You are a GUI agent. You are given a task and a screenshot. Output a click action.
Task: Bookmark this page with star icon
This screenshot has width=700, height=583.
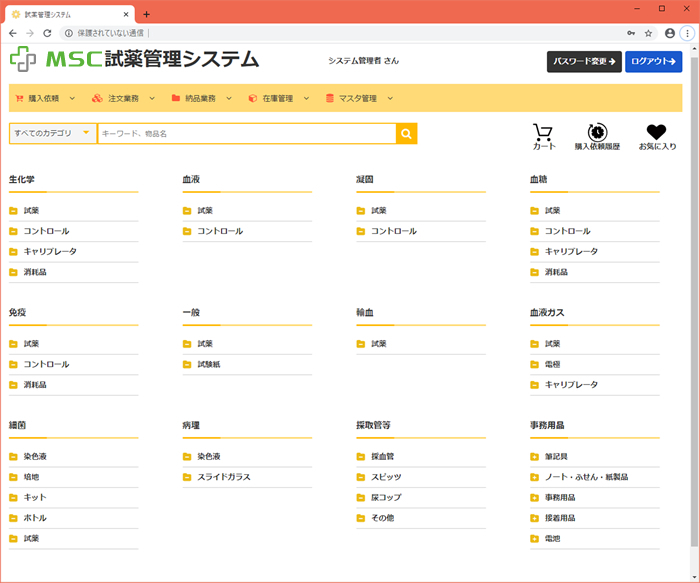[x=648, y=33]
